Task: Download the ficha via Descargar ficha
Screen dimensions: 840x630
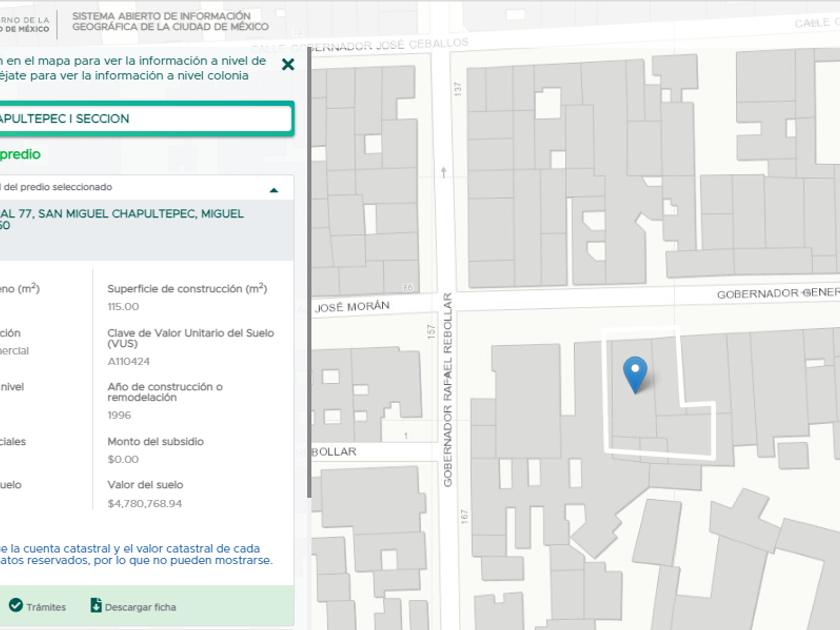Action: point(140,607)
